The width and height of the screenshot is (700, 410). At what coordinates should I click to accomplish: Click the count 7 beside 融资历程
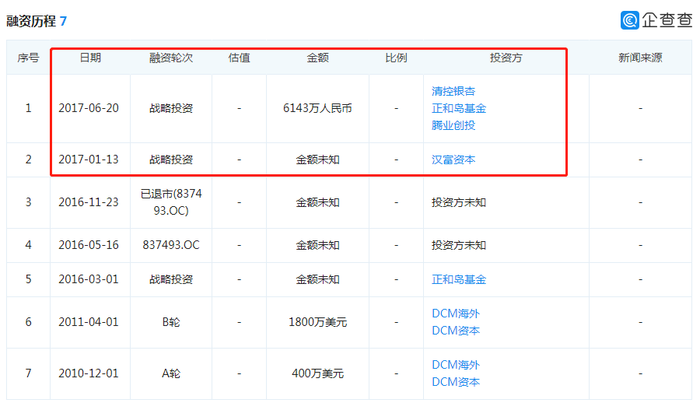coord(63,21)
